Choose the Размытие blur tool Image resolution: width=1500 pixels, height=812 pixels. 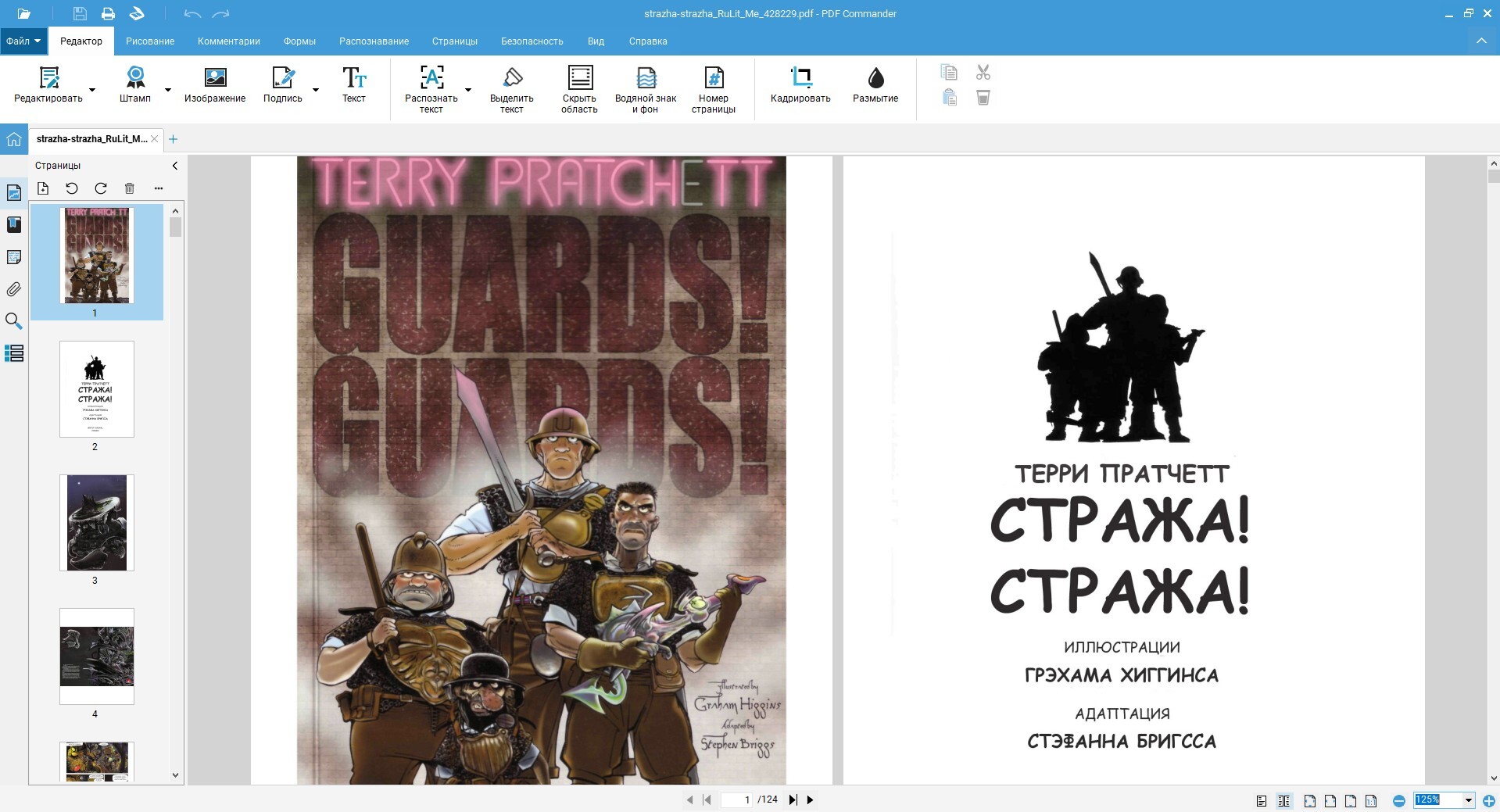[x=875, y=85]
